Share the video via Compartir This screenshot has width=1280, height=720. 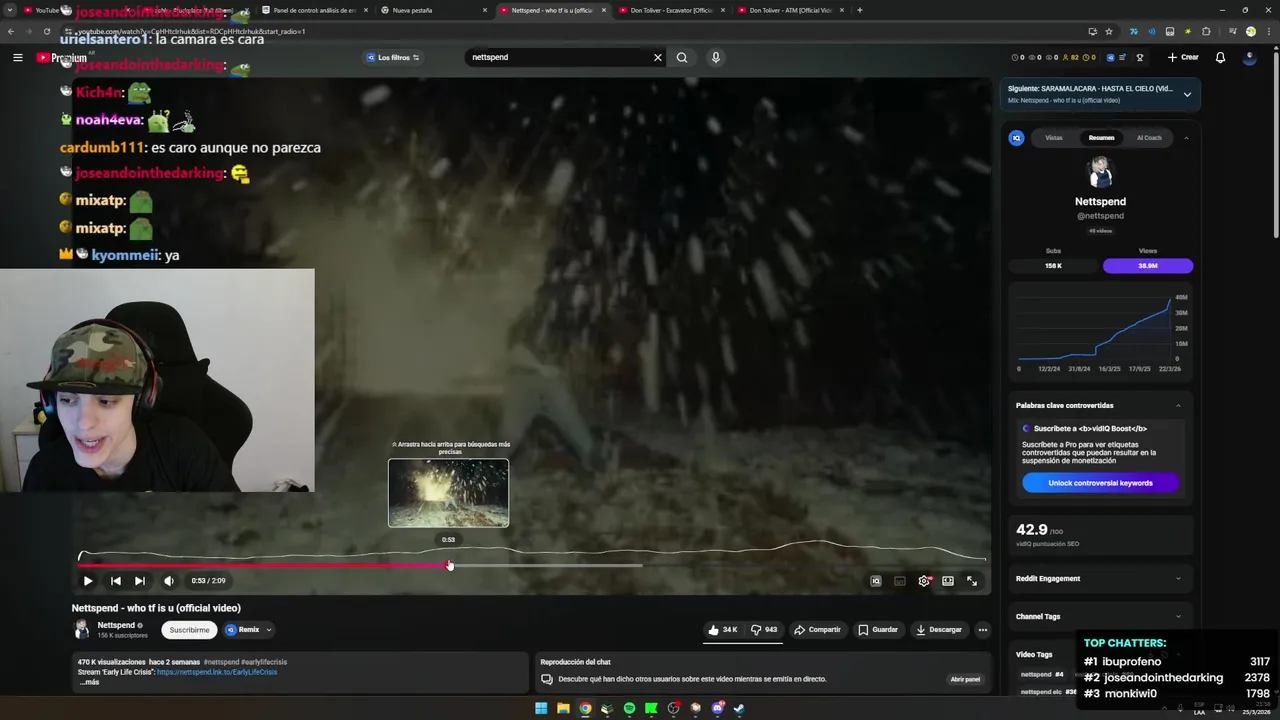[817, 630]
